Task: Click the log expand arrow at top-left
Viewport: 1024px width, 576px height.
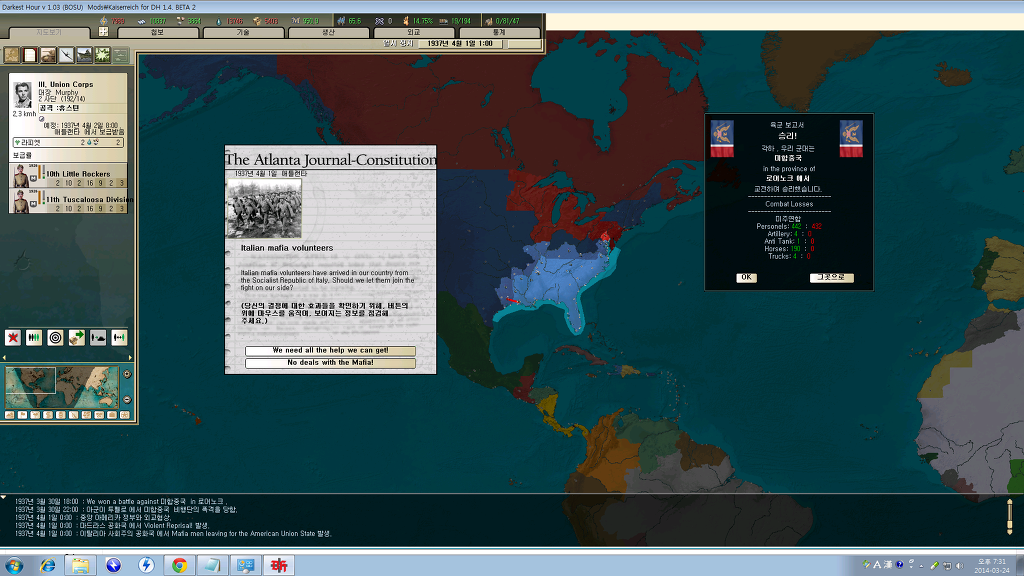Action: (x=4, y=498)
